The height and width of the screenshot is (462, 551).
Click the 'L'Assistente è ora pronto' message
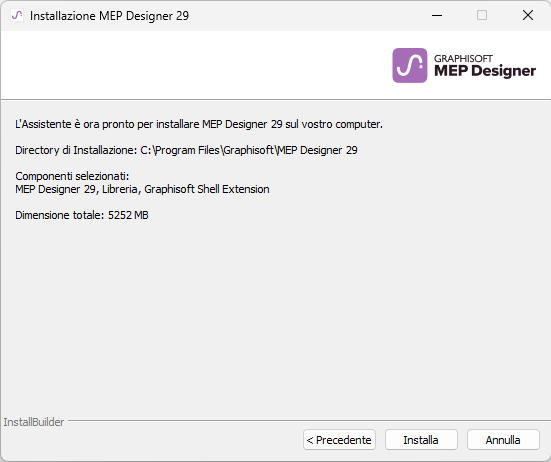(199, 124)
